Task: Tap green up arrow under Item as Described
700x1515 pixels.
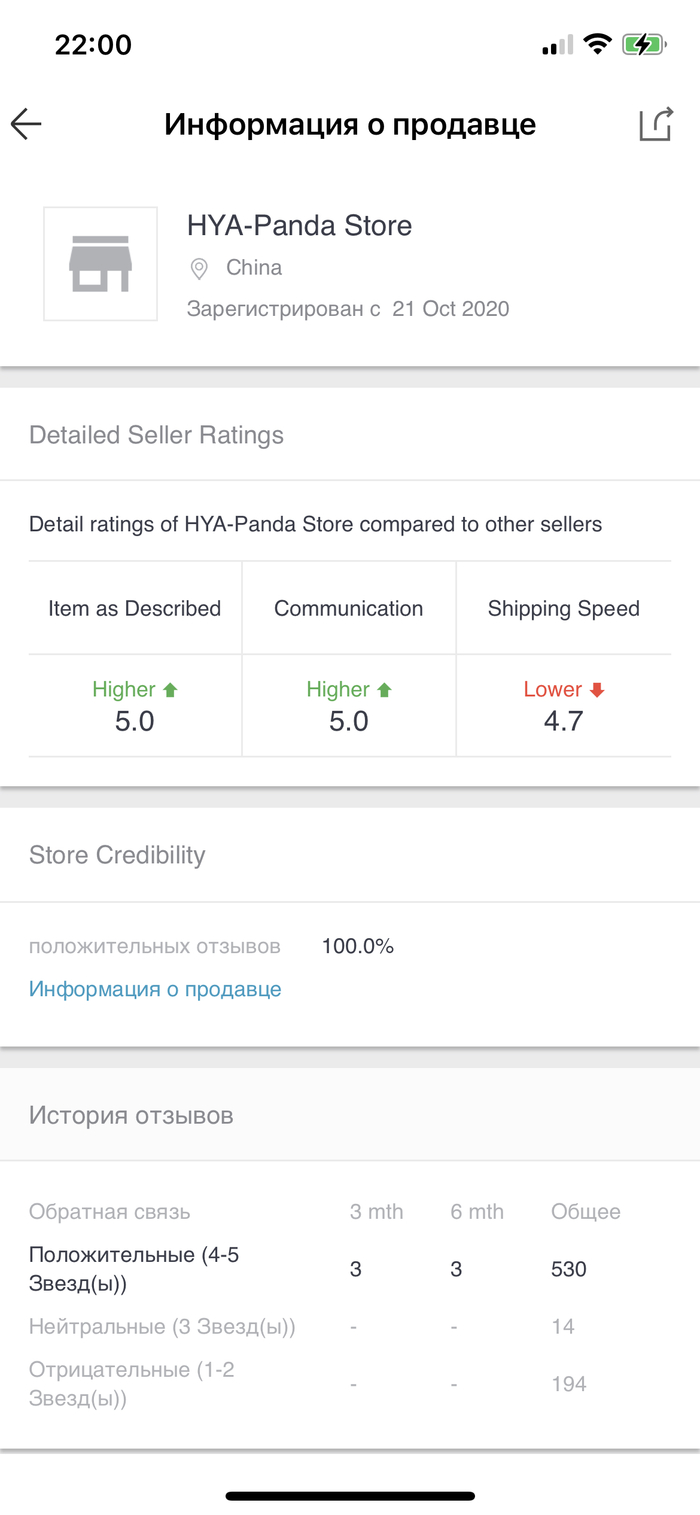Action: pos(170,690)
